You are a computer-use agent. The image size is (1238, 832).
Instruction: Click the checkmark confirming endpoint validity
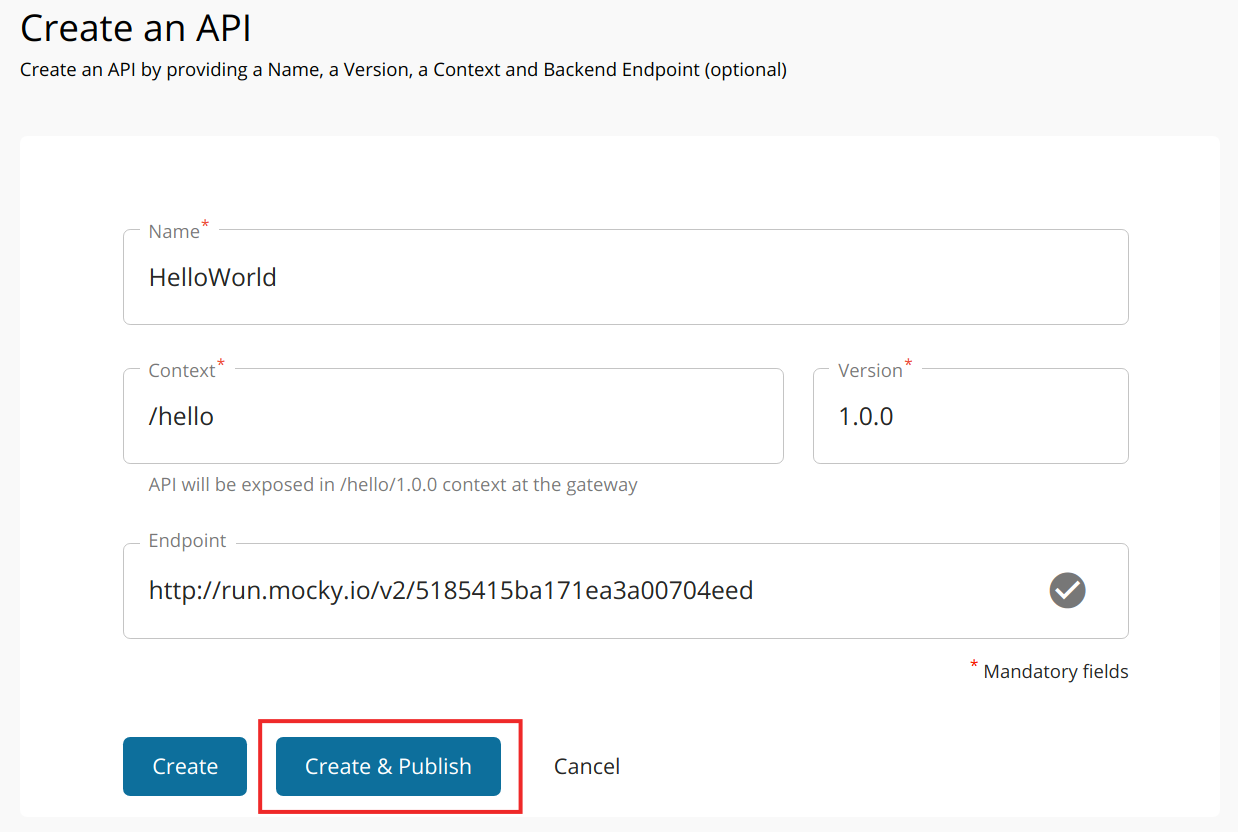1066,590
